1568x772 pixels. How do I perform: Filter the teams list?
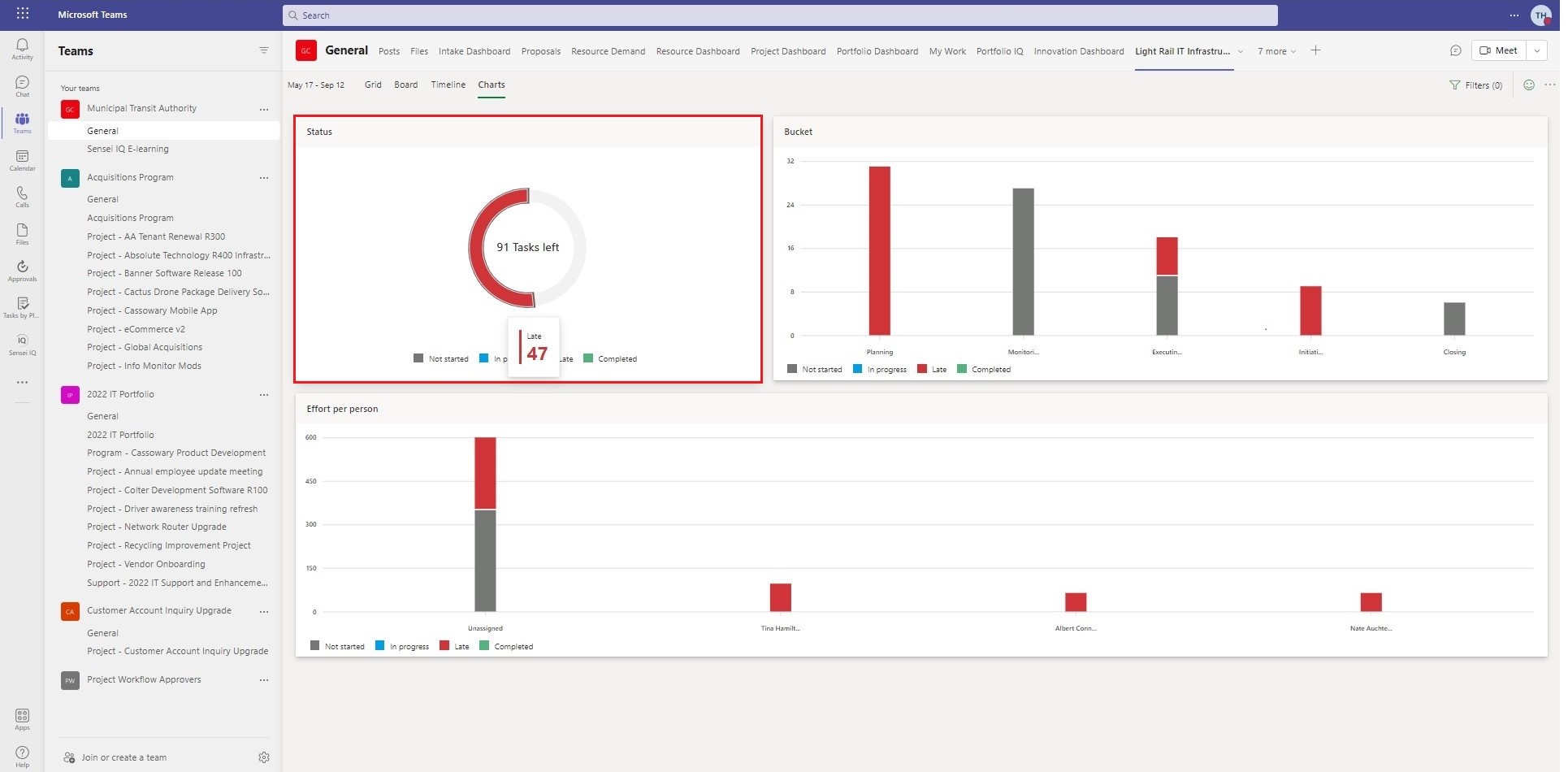click(x=264, y=50)
